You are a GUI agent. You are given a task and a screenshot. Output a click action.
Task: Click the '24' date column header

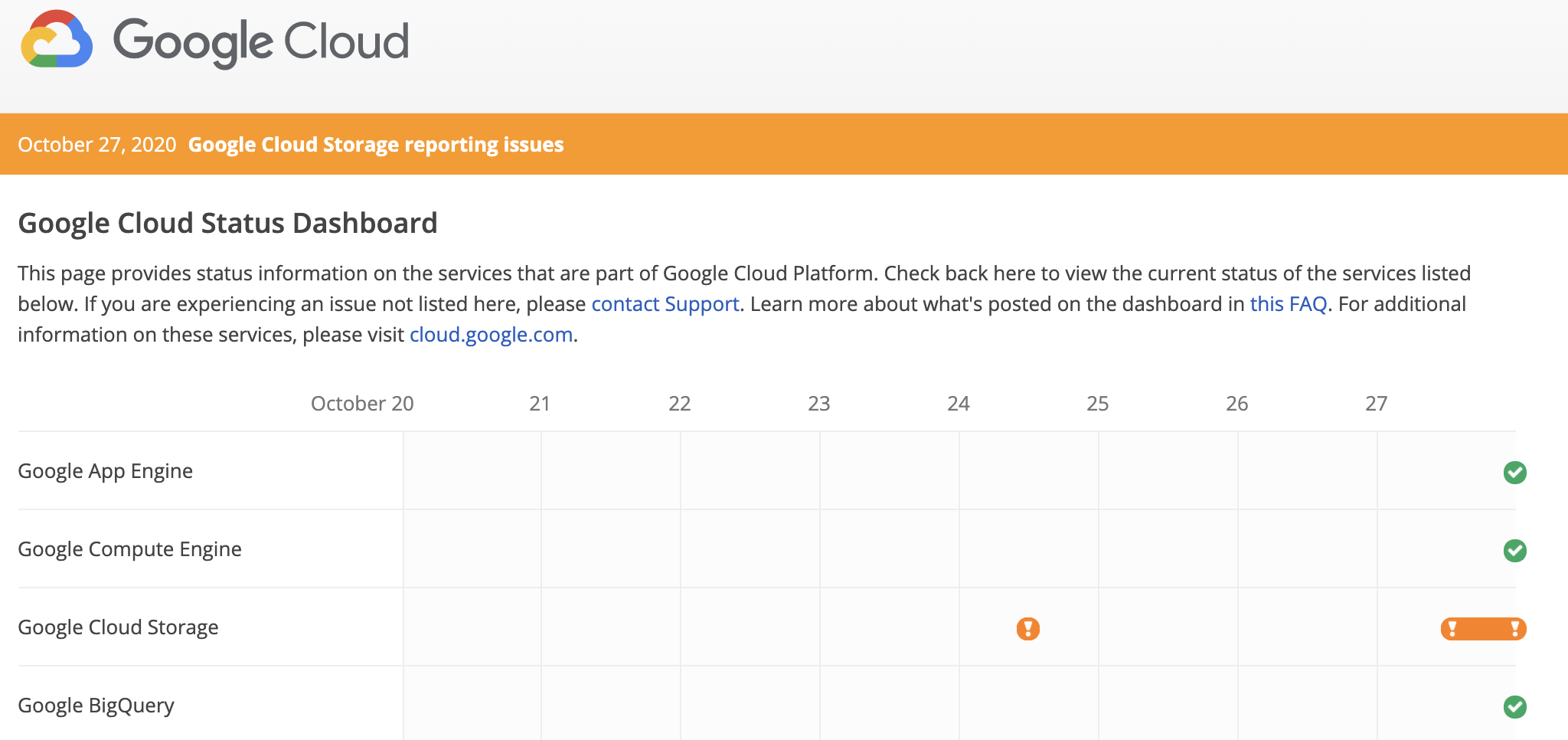pos(958,404)
